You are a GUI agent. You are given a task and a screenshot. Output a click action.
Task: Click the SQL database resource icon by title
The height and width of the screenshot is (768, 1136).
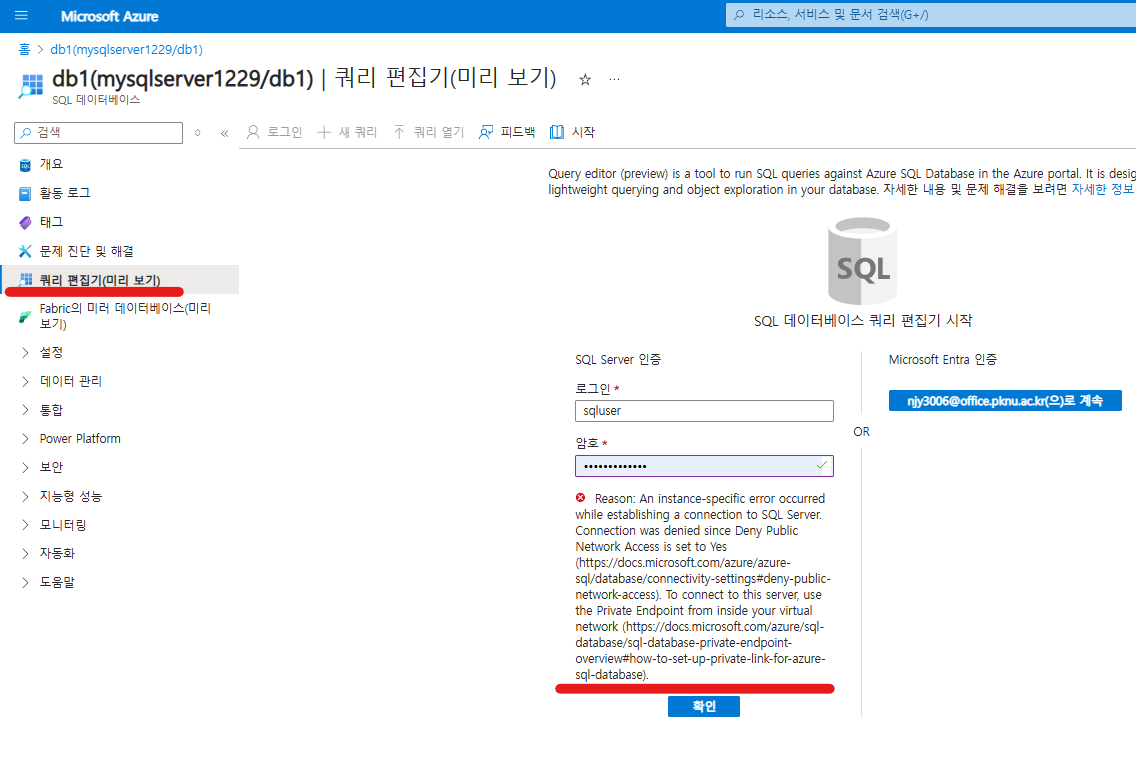[x=31, y=85]
